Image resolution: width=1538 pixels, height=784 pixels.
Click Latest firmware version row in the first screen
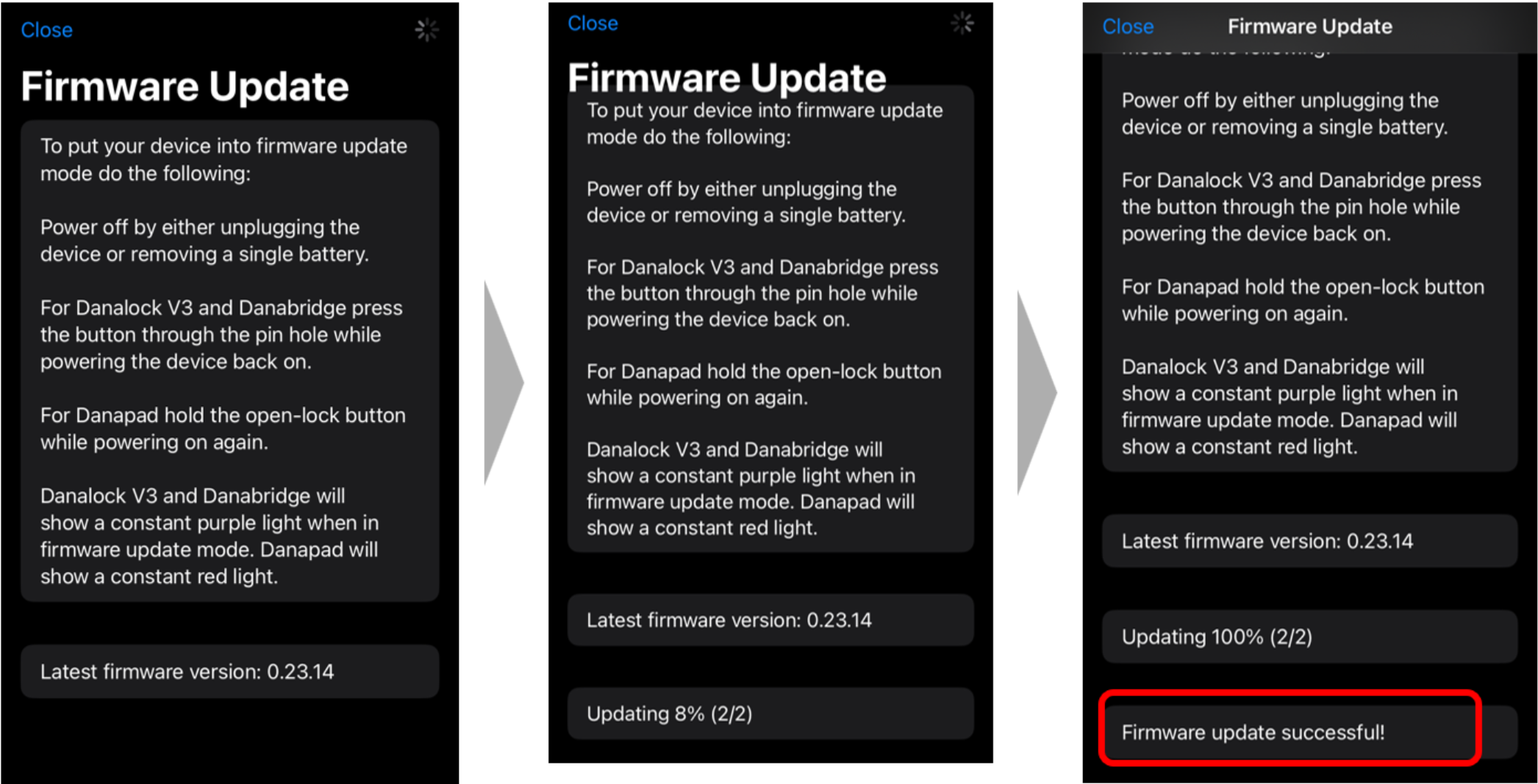[229, 672]
